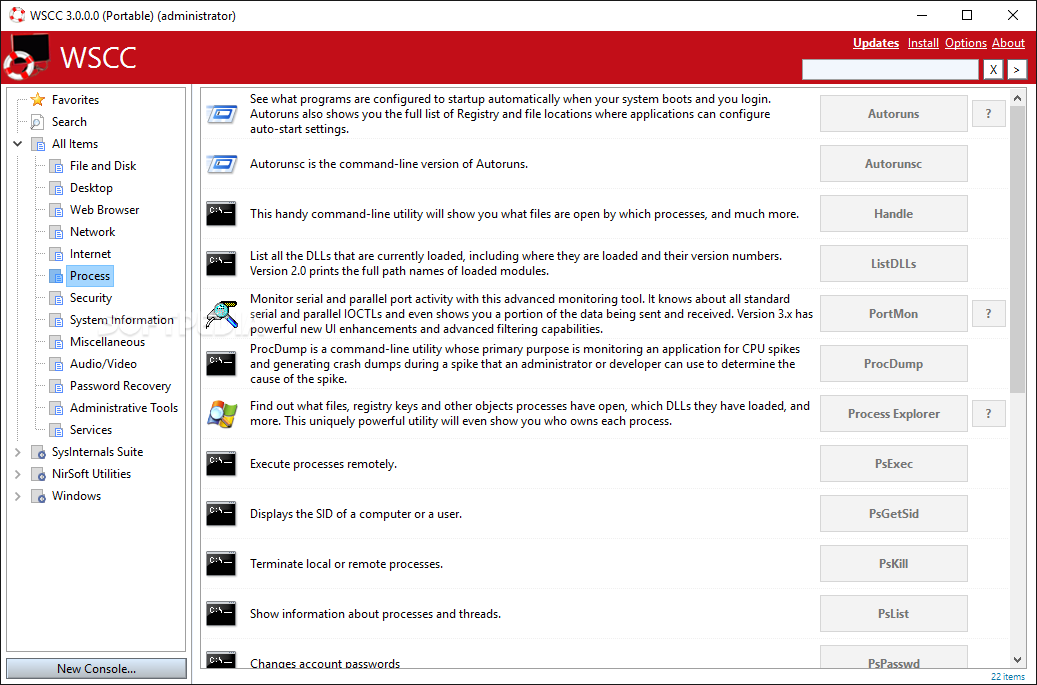Run the PsExec button
Screen dimensions: 1037x685
point(893,463)
